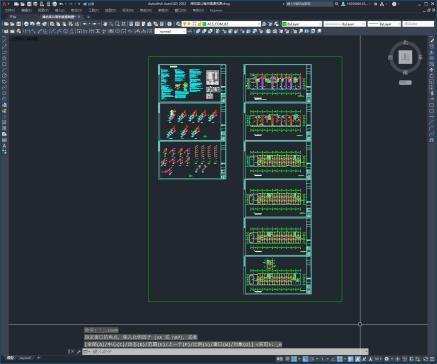Select the Zoom Realtime tool
The image size is (437, 364).
coord(111,24)
